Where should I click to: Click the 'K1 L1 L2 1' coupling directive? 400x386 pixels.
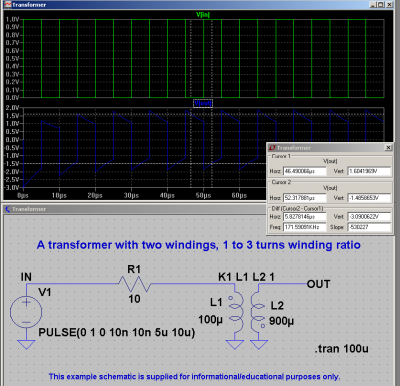[246, 277]
